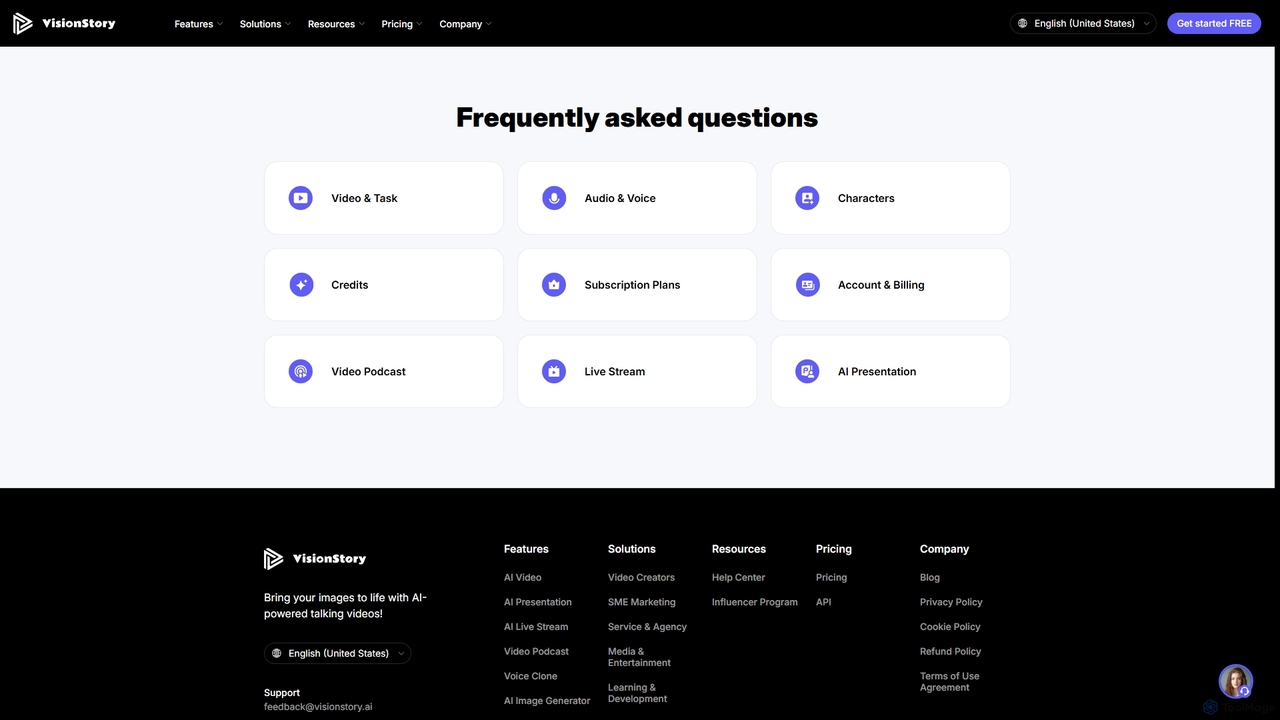The image size is (1280, 720).
Task: Open the Video Podcast FAQ card
Action: click(x=384, y=371)
